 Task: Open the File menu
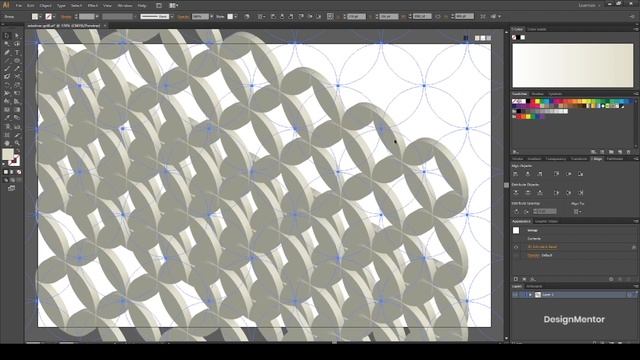pyautogui.click(x=19, y=6)
